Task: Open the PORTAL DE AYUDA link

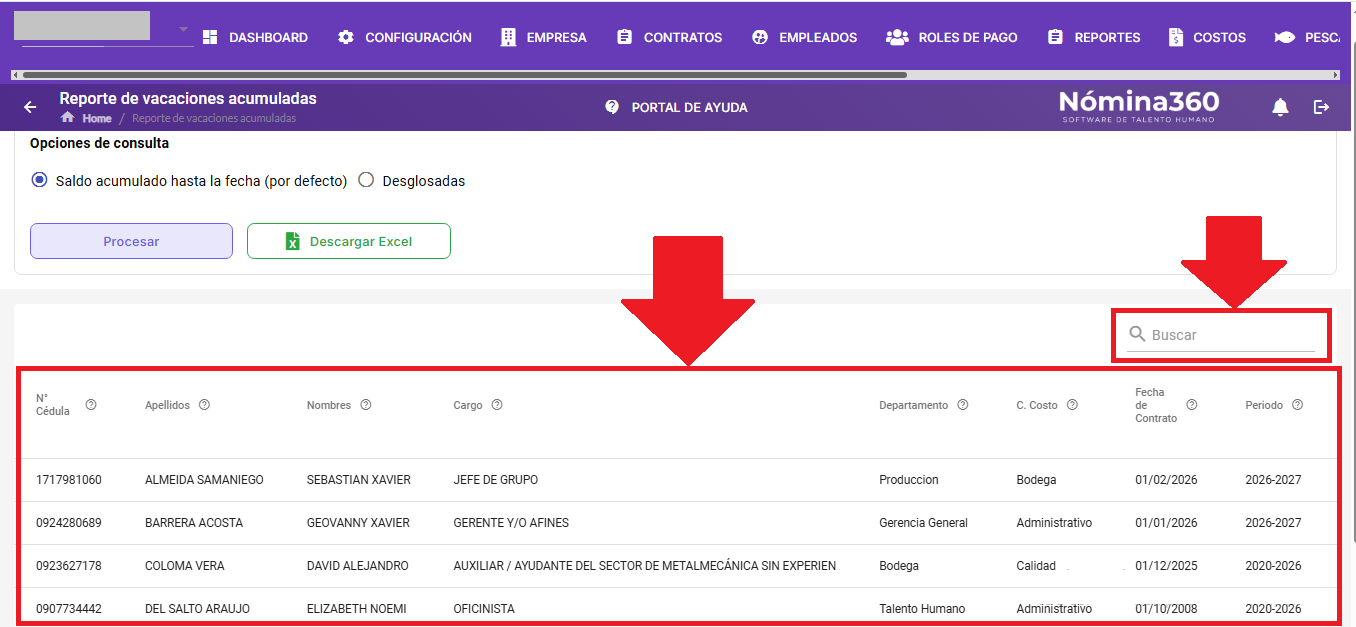Action: pos(689,107)
